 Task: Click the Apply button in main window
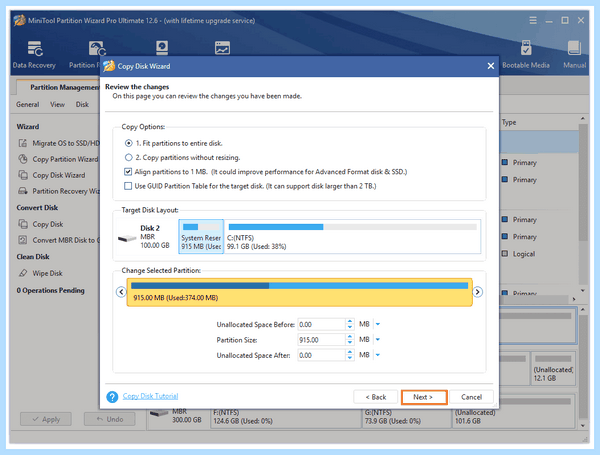46,419
